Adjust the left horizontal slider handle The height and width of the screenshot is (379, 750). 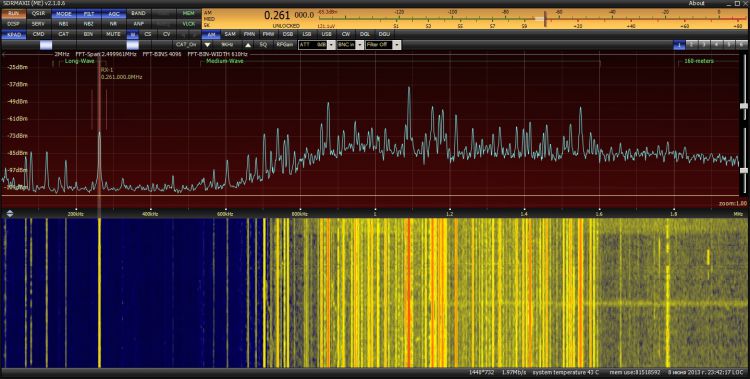pos(46,45)
